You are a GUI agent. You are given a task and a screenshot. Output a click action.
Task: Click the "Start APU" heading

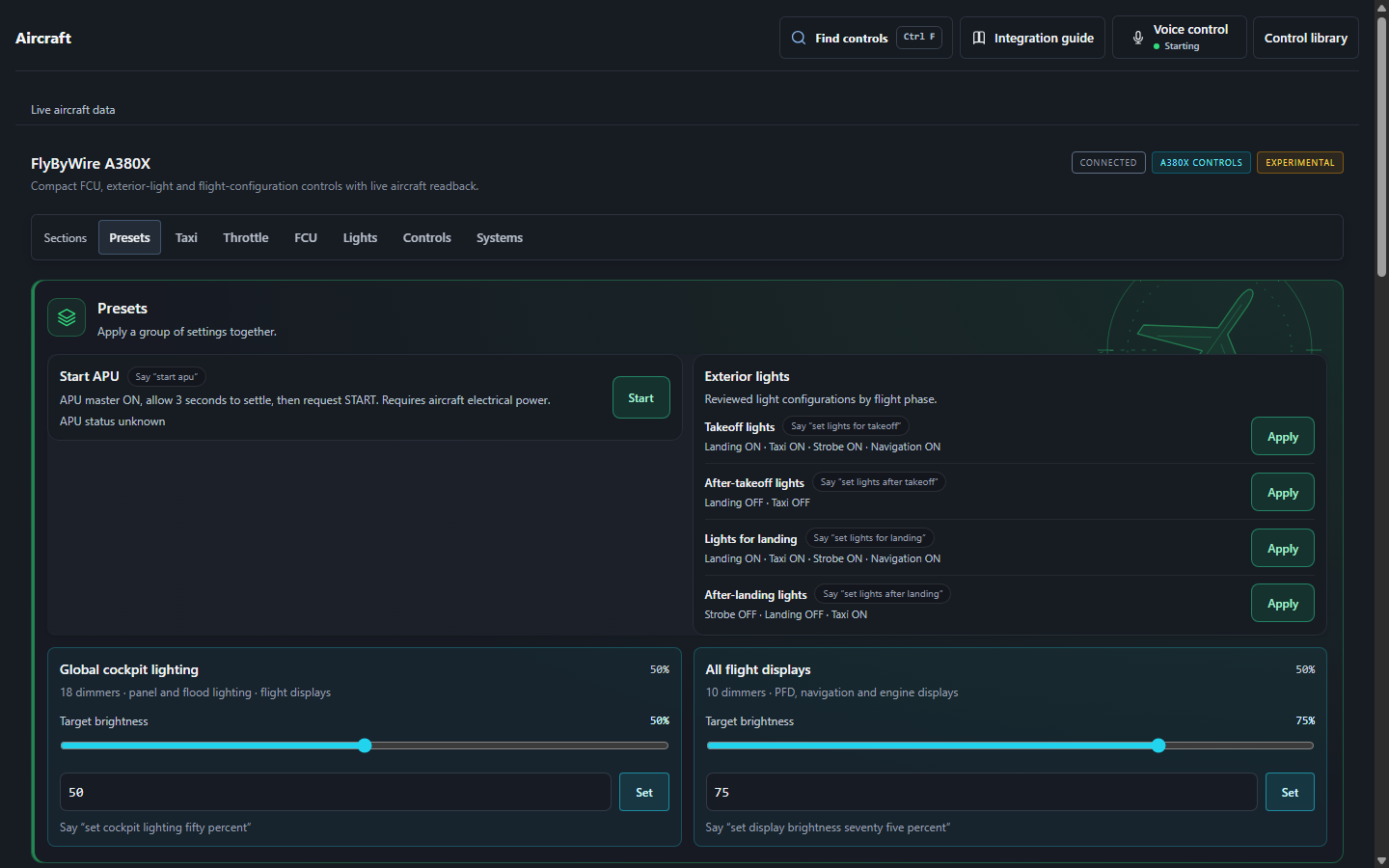(x=90, y=376)
